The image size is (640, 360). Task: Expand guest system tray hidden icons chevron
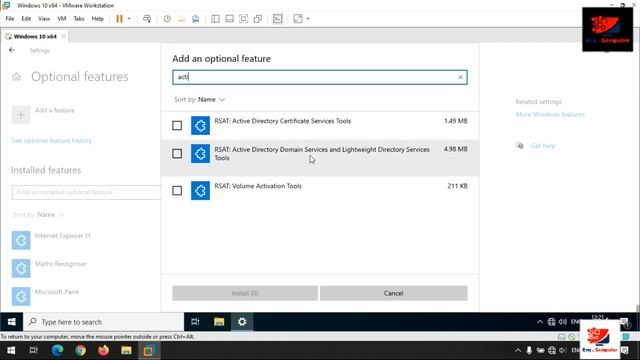coord(540,322)
